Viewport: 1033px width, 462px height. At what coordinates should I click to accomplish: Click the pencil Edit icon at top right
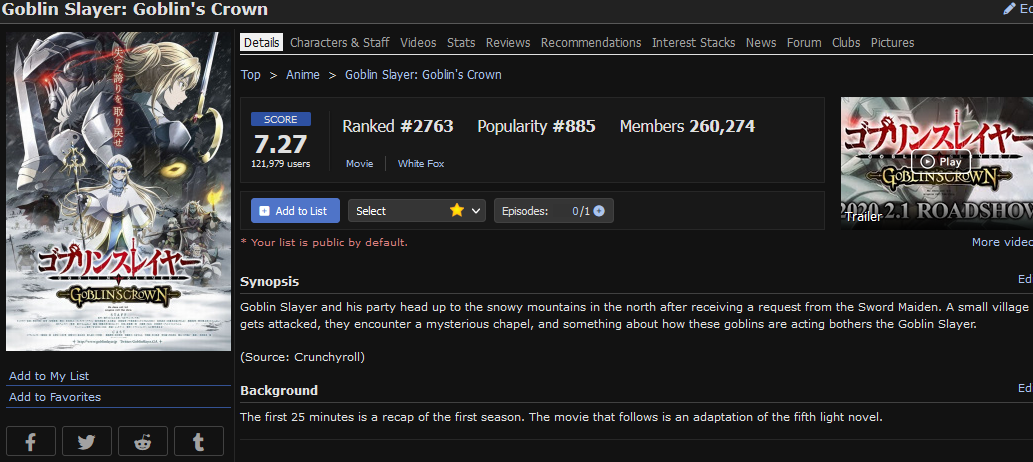coord(1009,9)
